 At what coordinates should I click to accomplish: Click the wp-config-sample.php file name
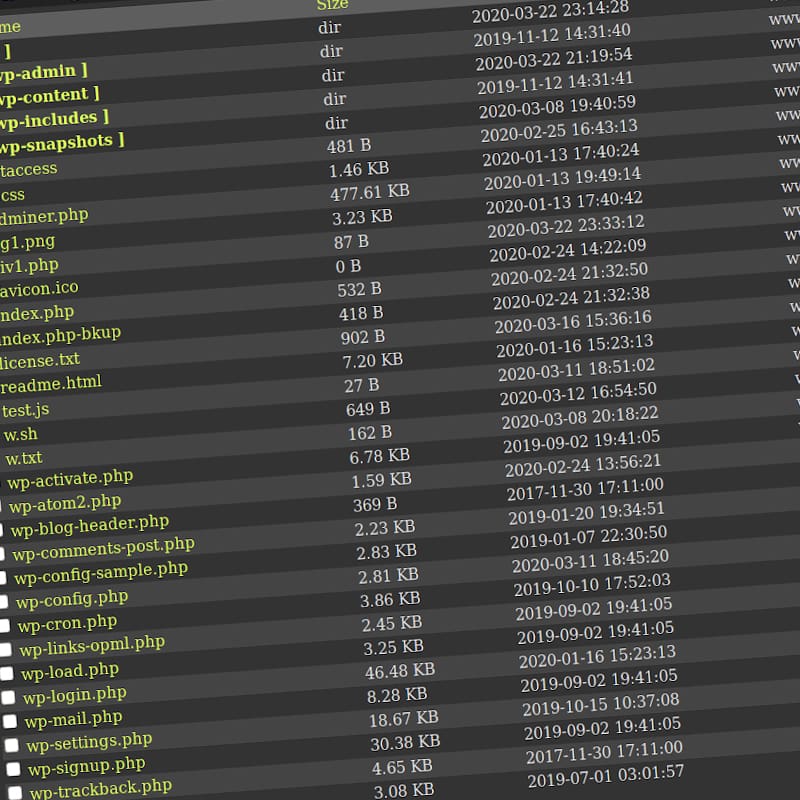point(101,572)
